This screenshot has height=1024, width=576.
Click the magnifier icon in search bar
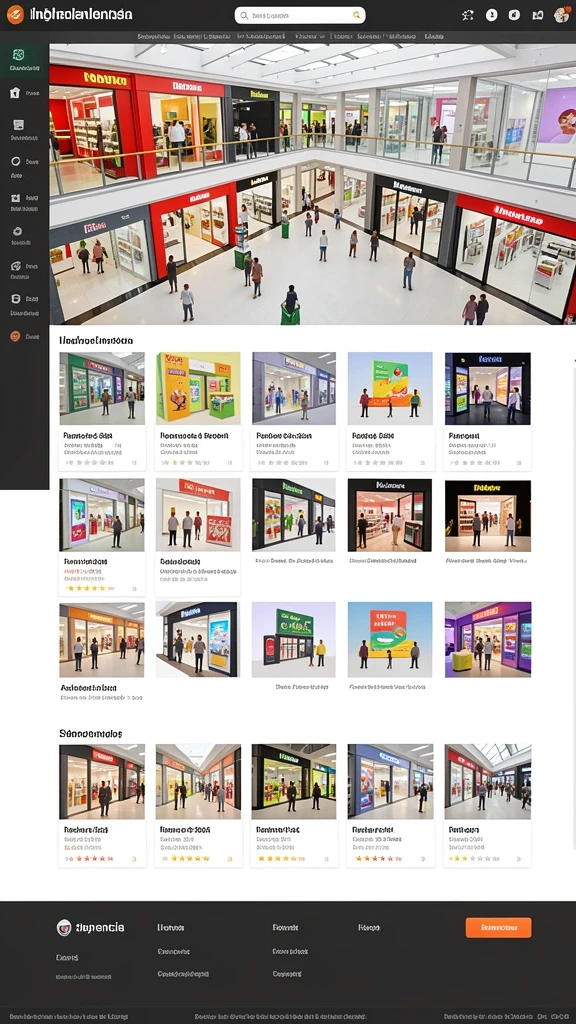click(x=244, y=15)
